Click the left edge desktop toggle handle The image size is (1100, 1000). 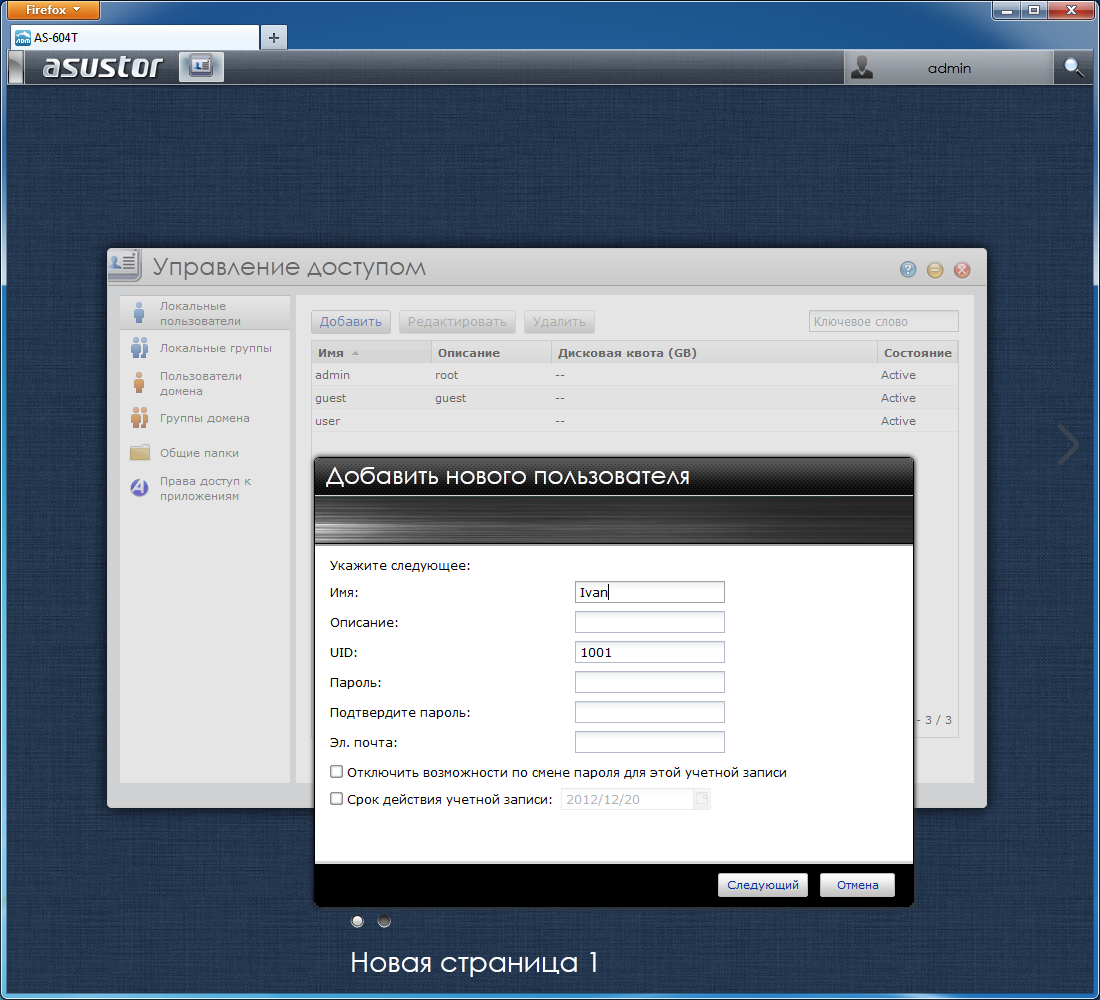tap(15, 67)
